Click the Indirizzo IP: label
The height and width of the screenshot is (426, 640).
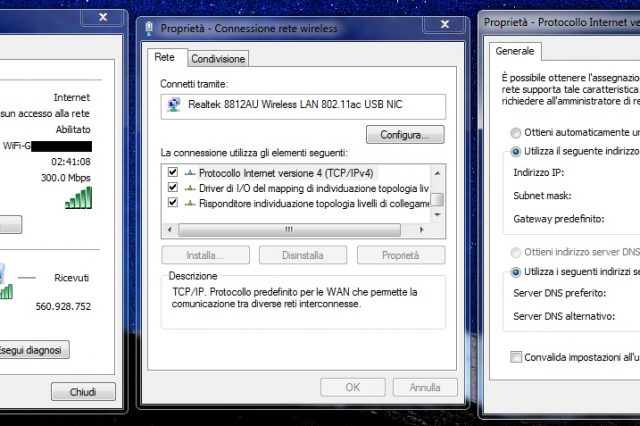(539, 173)
